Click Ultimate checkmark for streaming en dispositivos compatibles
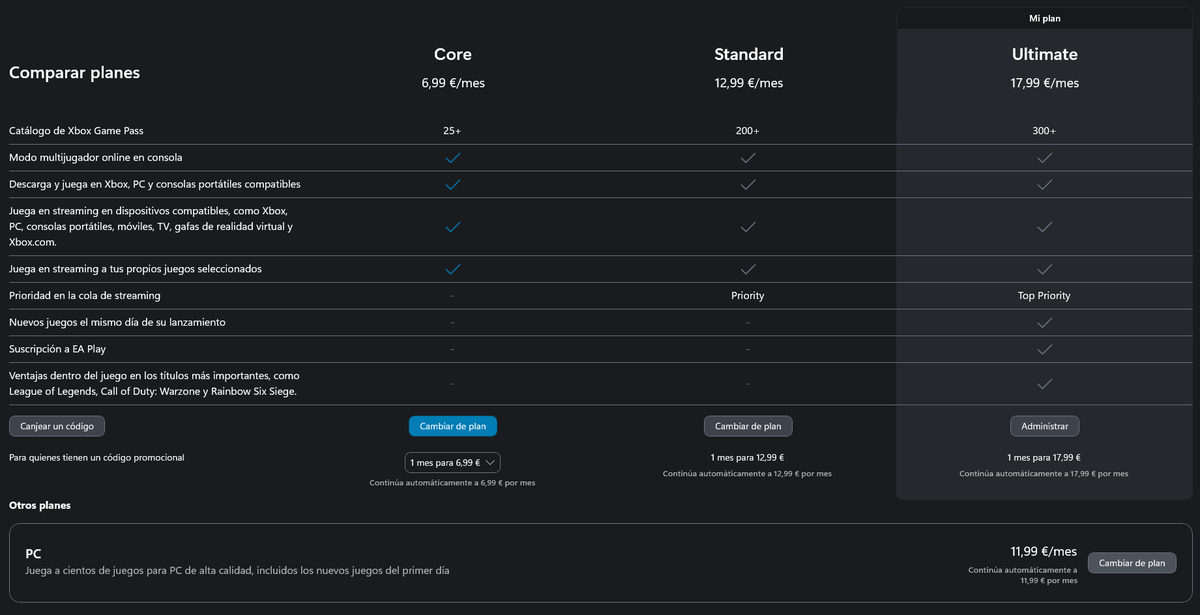Viewport: 1200px width, 615px height. coord(1044,227)
